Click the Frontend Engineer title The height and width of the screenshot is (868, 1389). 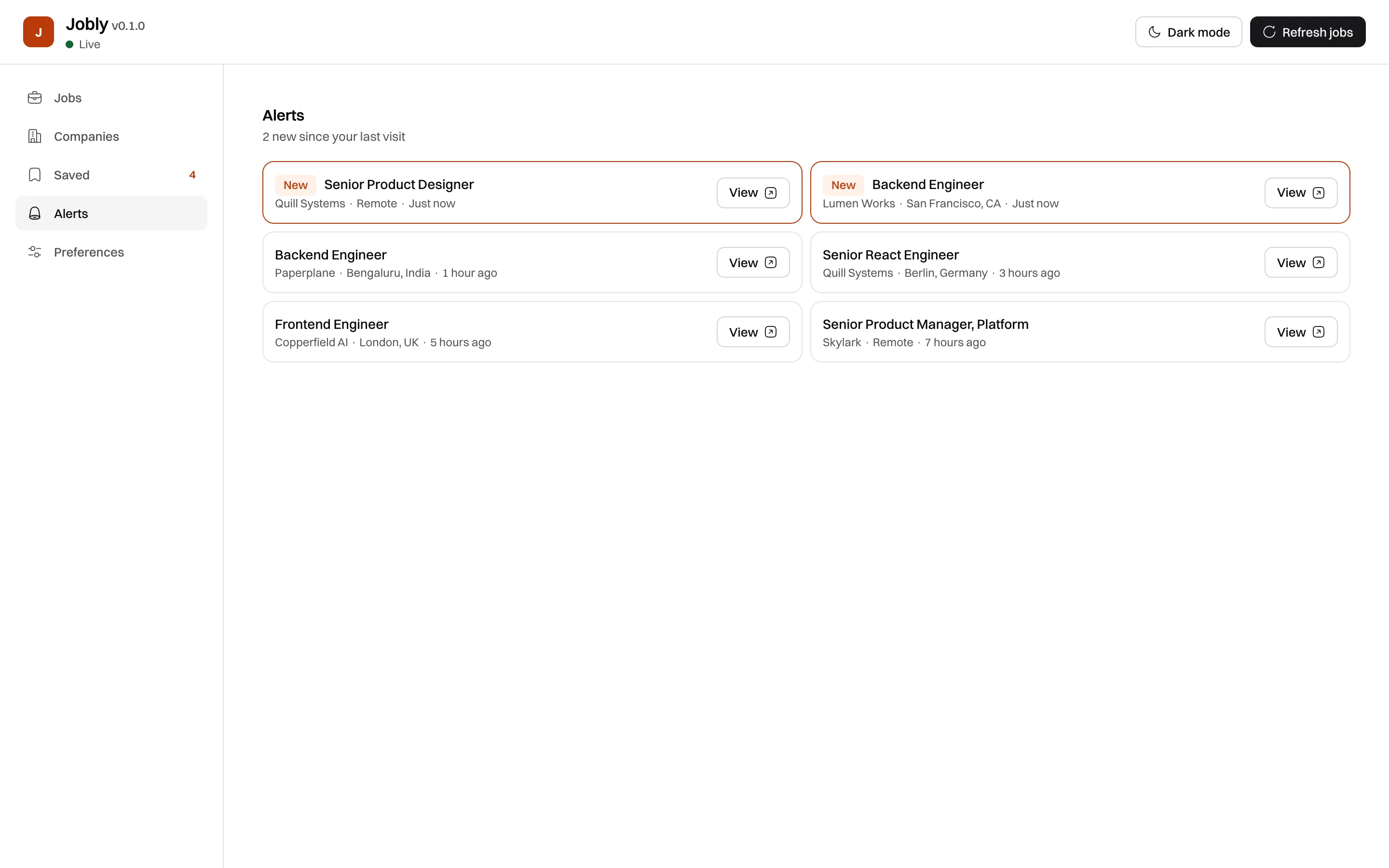pos(331,325)
